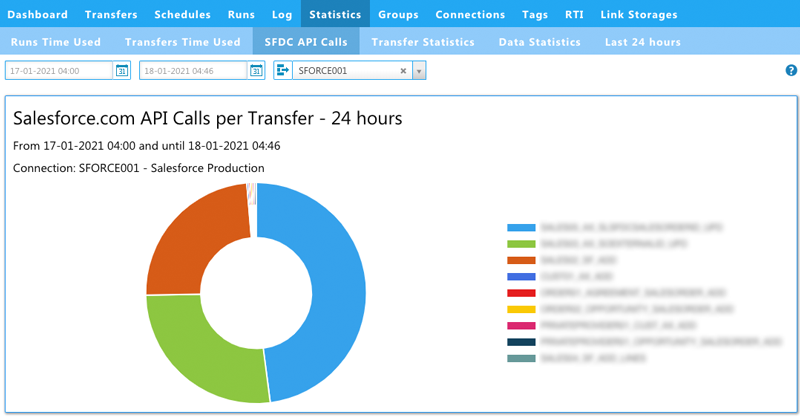Show the Transfers Time Used statistics

[183, 42]
